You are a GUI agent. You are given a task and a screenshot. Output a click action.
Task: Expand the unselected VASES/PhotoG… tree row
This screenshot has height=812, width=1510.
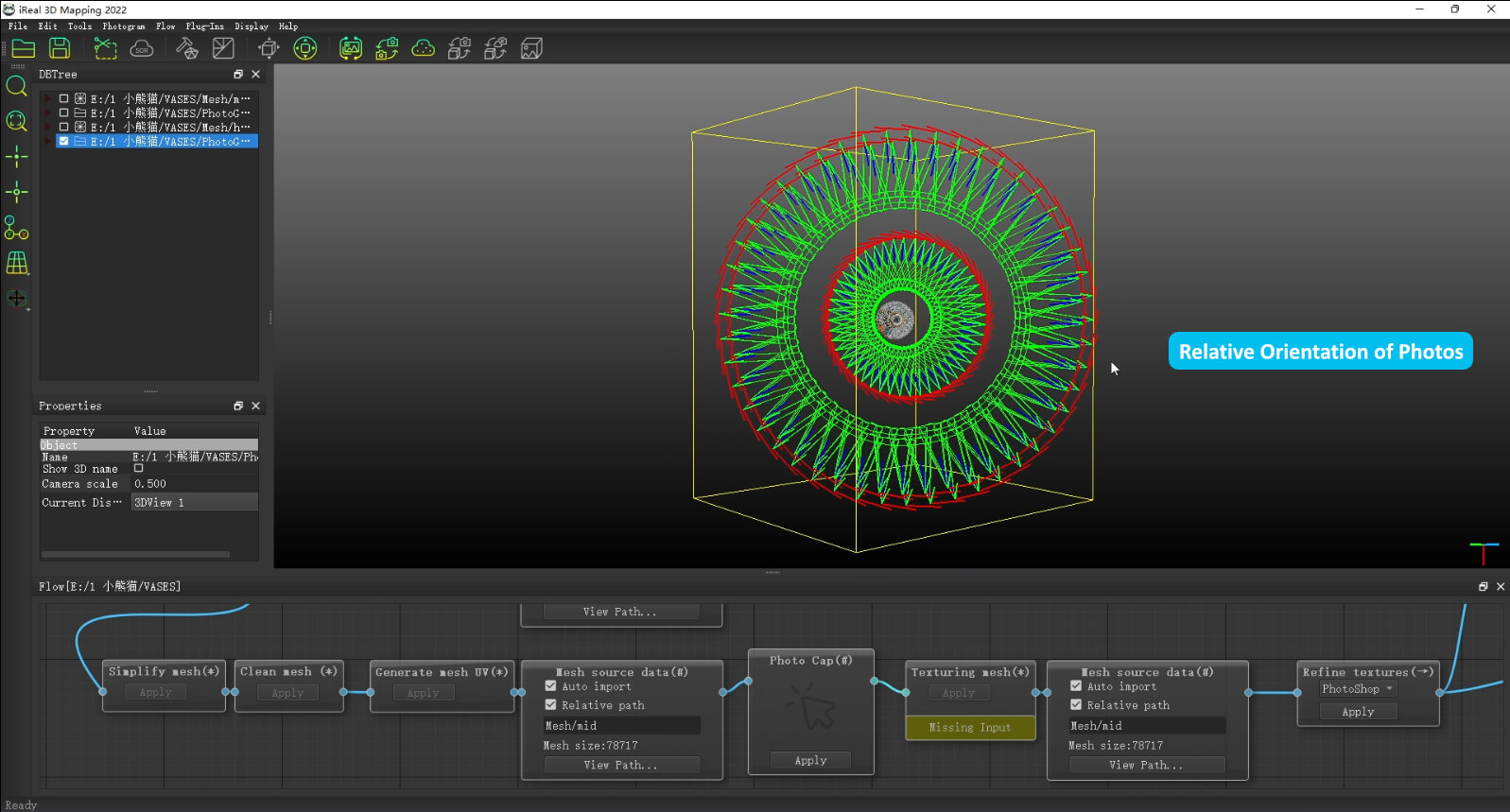(48, 112)
